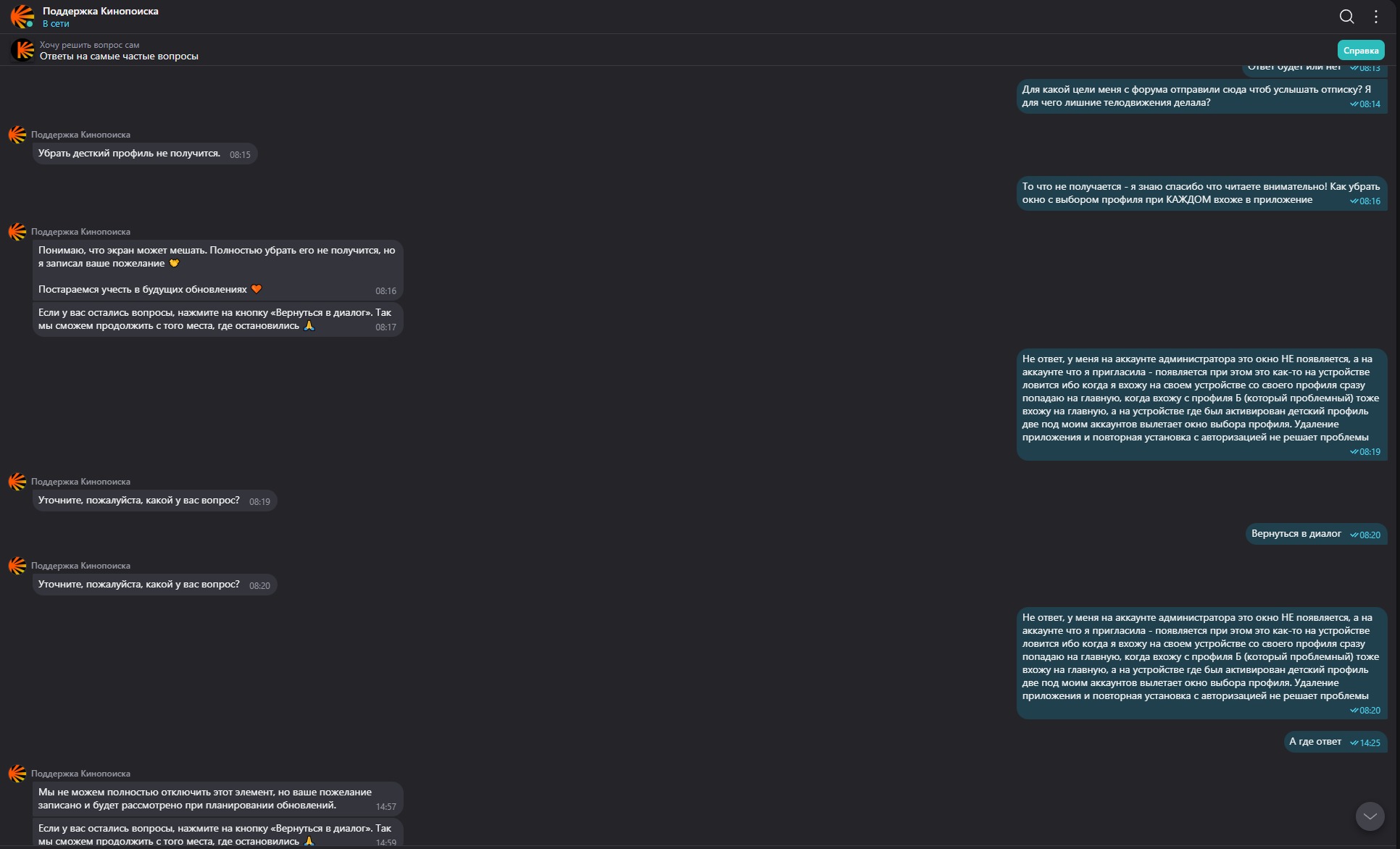Click support avatar beside 08:19 "Уточните" message
This screenshot has width=1400, height=849.
17,482
